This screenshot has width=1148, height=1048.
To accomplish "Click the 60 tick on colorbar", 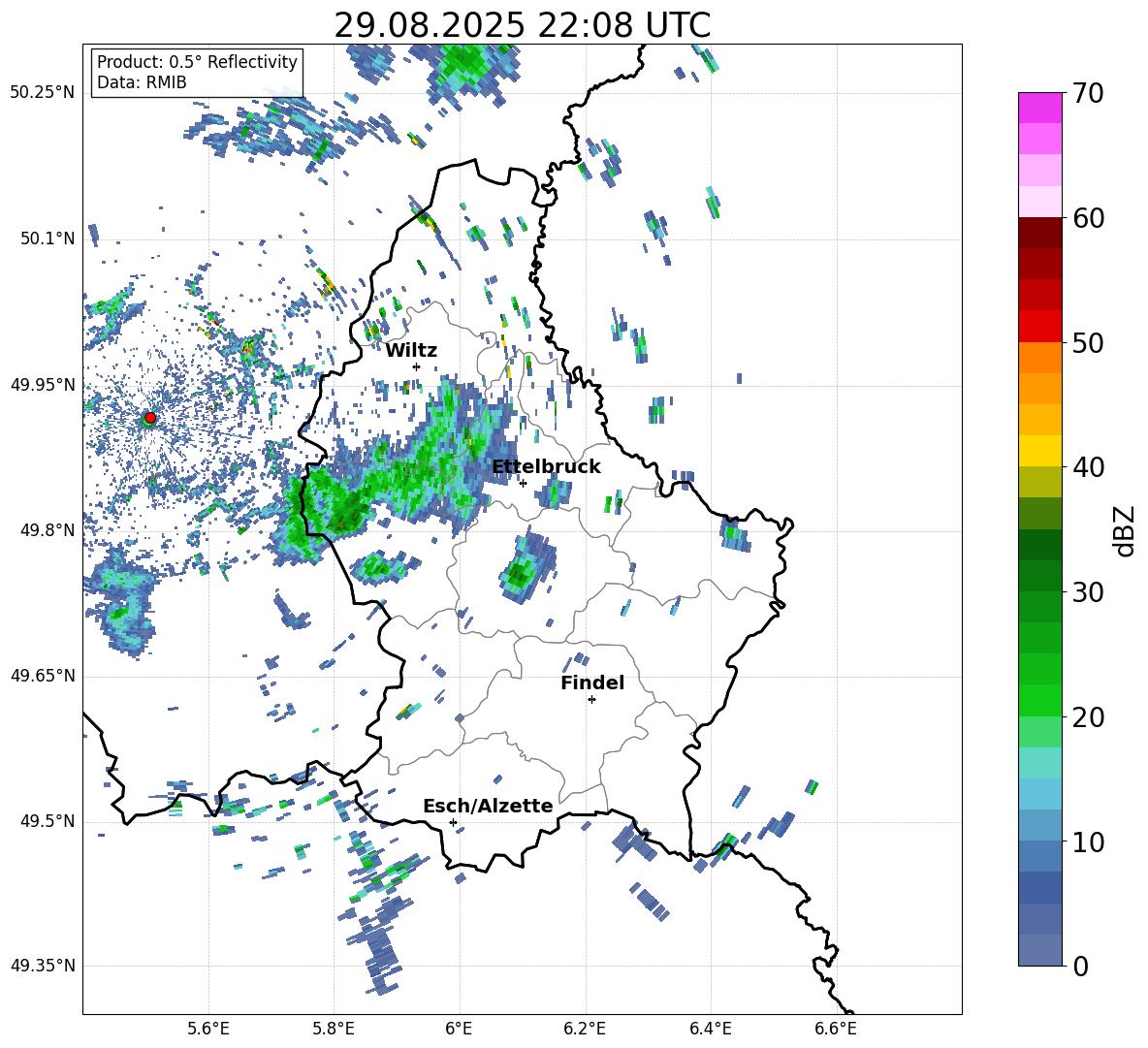I will pyautogui.click(x=1087, y=218).
